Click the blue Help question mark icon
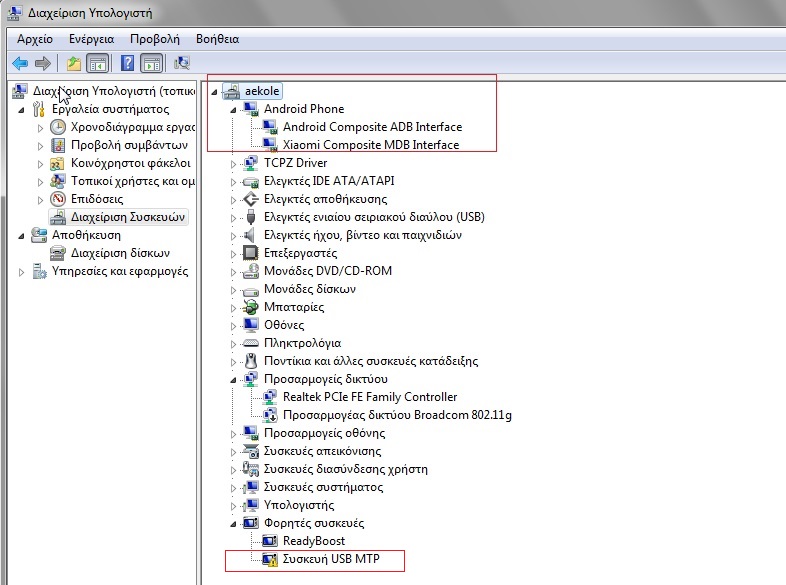The height and width of the screenshot is (585, 786). [x=127, y=64]
